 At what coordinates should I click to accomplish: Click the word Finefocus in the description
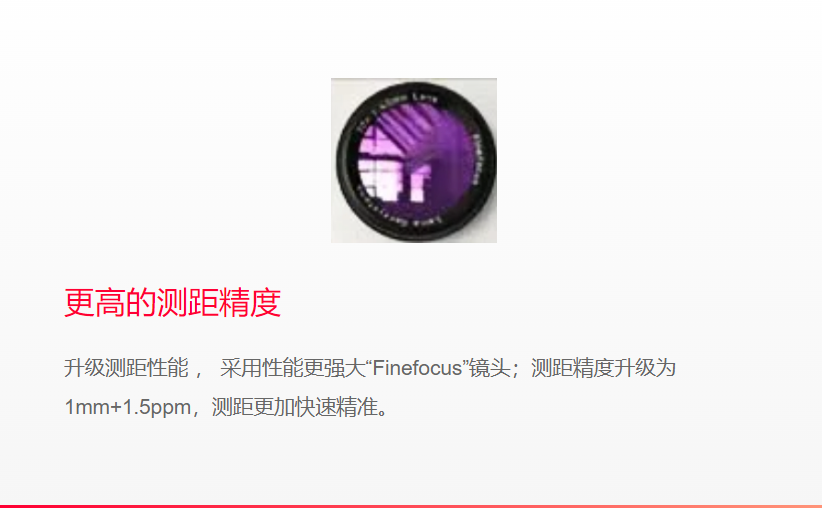click(x=417, y=368)
